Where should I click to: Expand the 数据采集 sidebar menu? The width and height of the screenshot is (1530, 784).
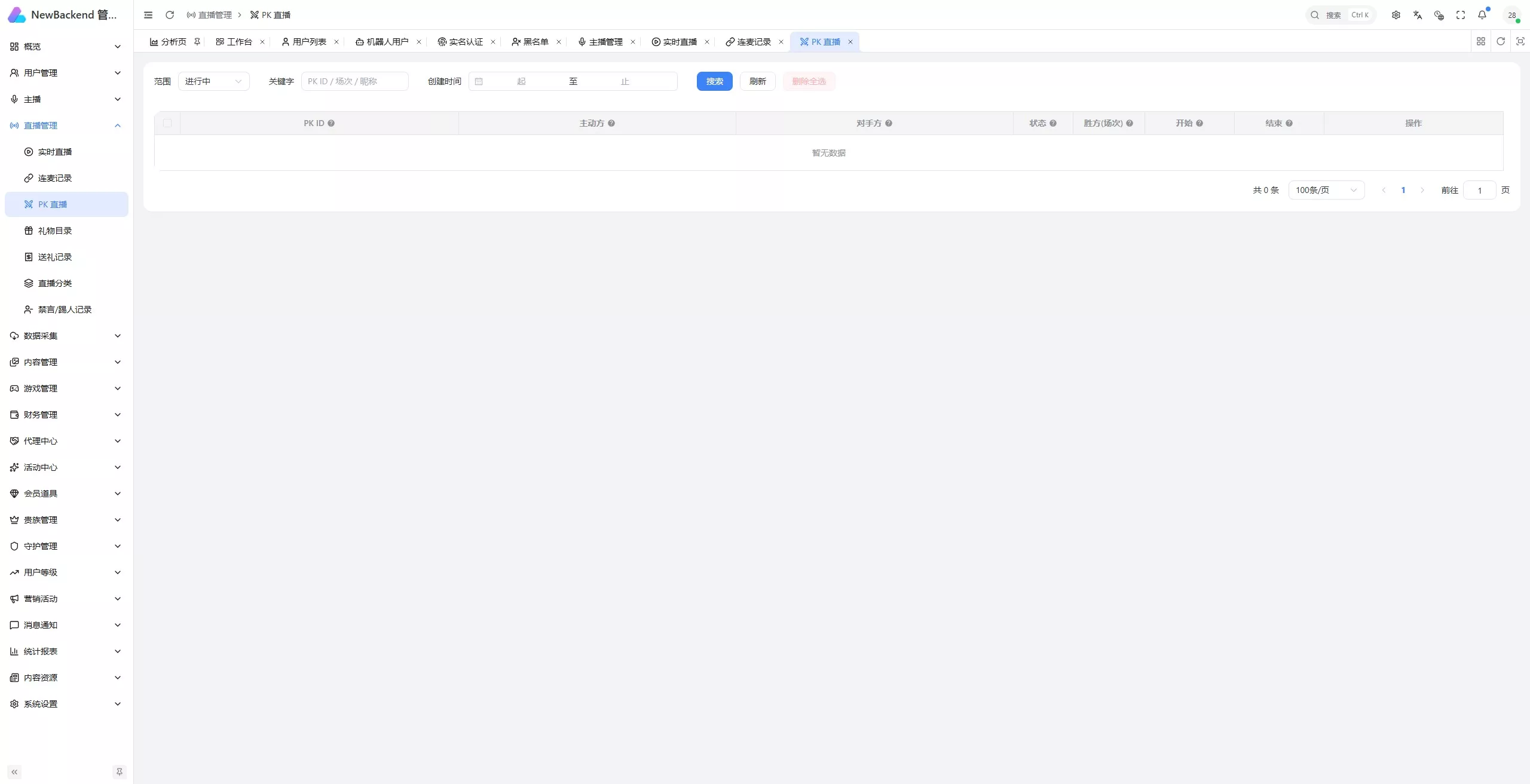(x=66, y=336)
